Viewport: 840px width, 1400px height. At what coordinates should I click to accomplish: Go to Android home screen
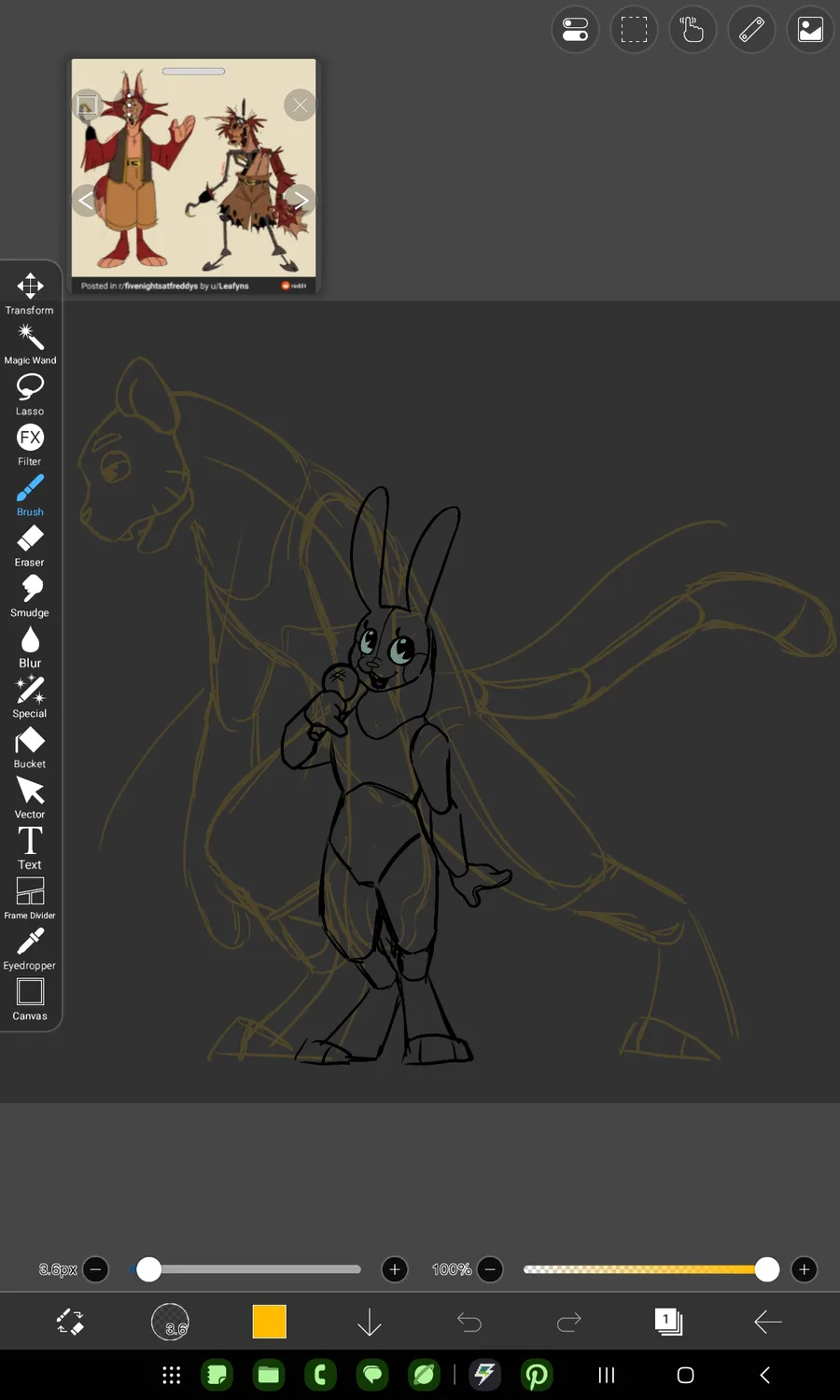pos(685,1375)
